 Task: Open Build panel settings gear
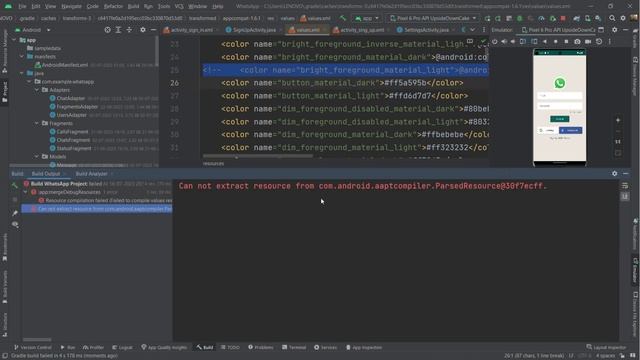coord(615,174)
